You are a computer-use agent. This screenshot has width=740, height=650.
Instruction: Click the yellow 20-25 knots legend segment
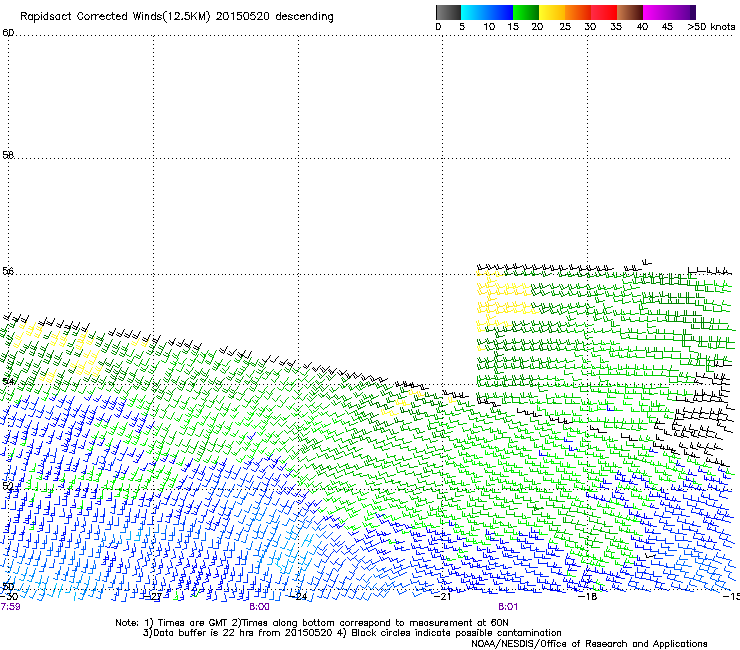(x=552, y=12)
